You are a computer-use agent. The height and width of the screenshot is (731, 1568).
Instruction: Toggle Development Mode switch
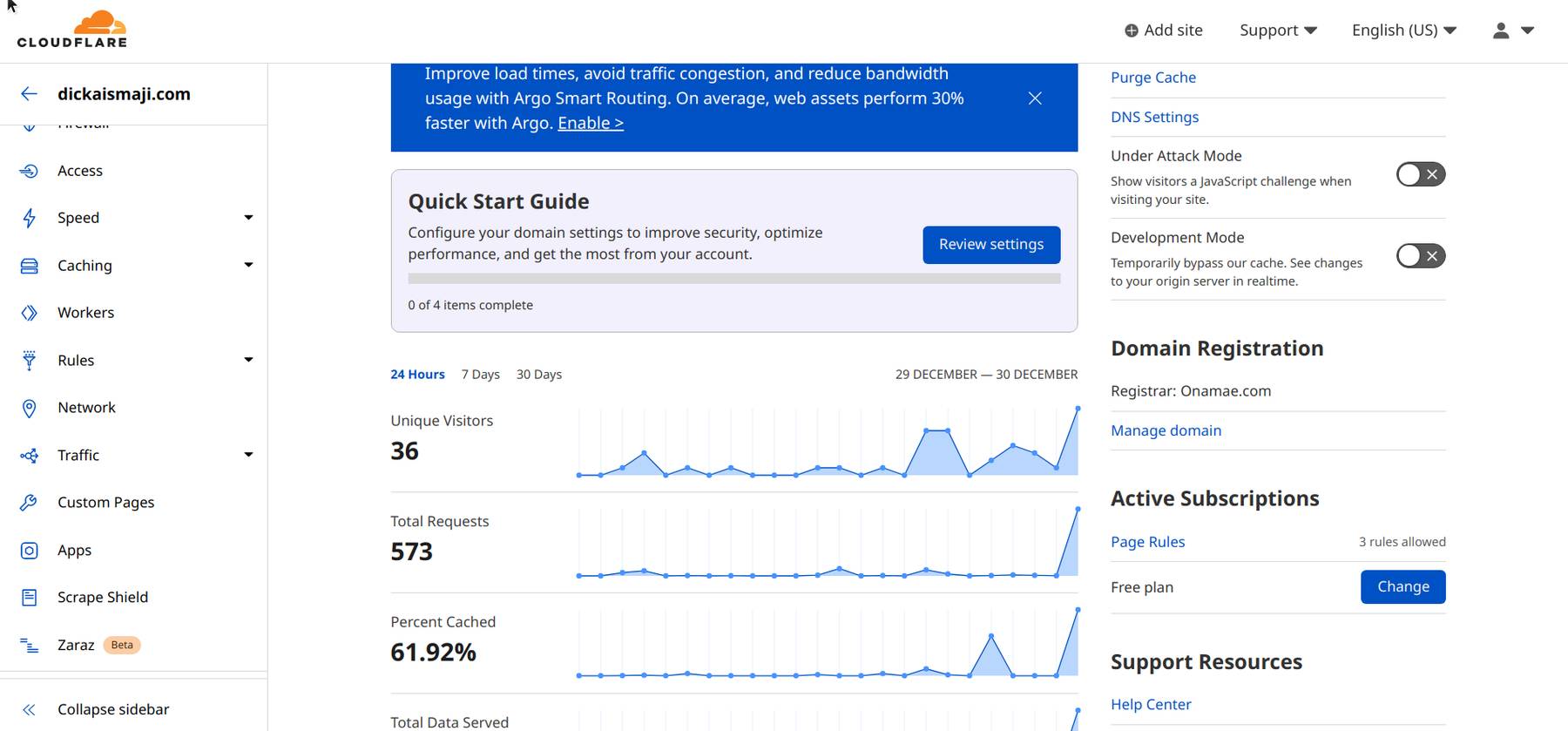pos(1421,256)
